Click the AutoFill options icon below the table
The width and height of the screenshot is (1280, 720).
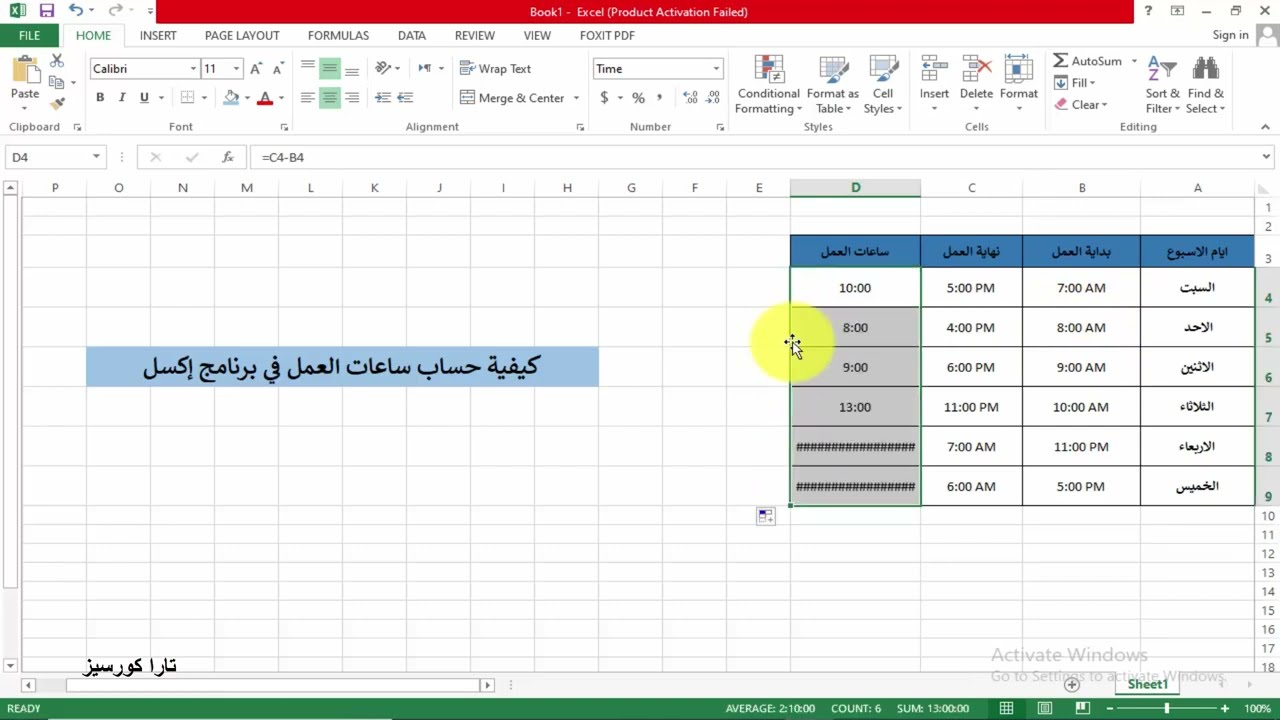point(766,517)
